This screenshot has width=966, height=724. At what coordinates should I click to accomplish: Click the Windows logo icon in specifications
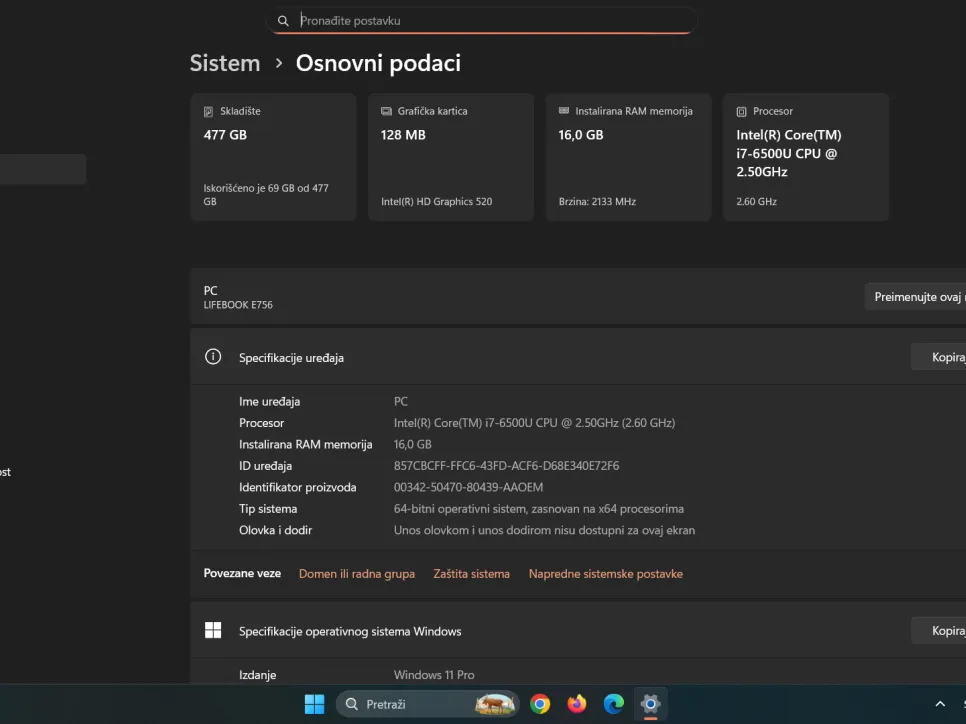click(213, 630)
